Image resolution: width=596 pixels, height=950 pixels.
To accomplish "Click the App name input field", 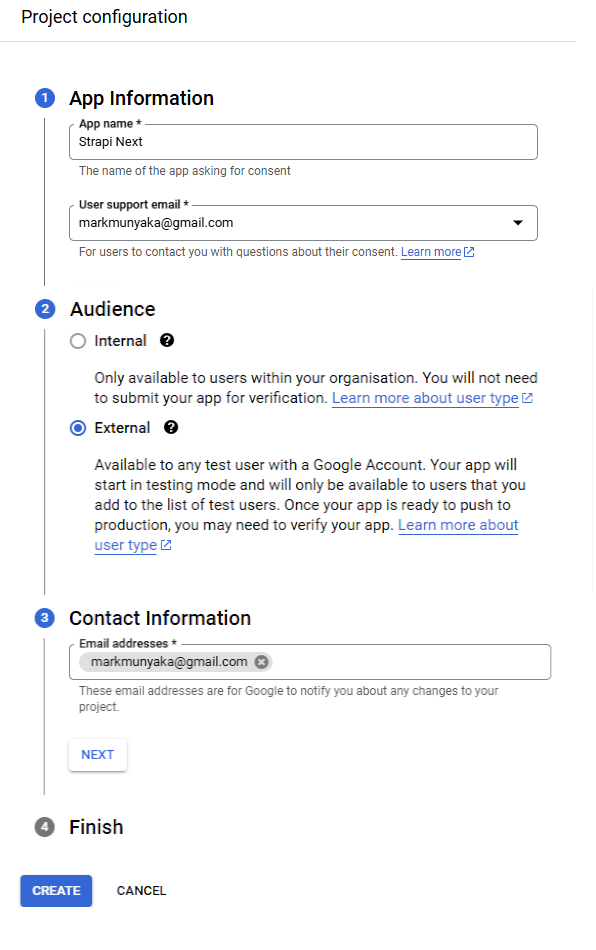I will pos(303,142).
